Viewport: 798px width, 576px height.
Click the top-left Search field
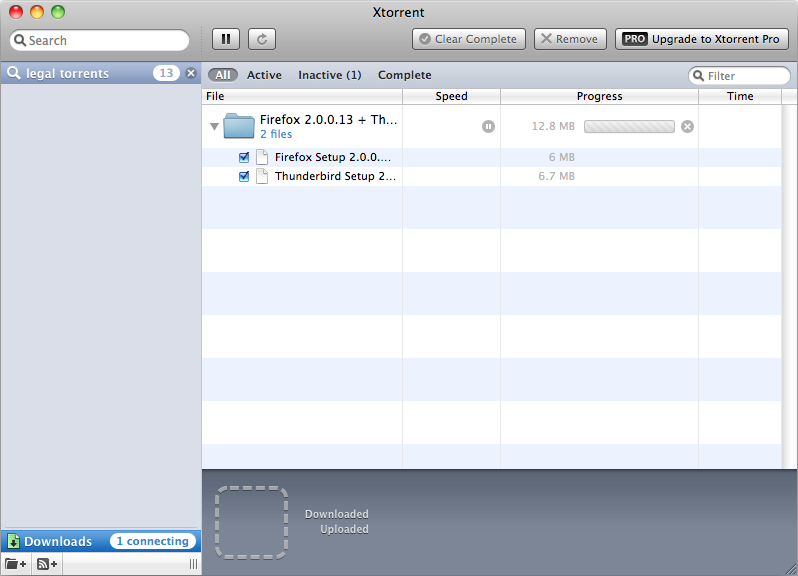click(x=99, y=40)
